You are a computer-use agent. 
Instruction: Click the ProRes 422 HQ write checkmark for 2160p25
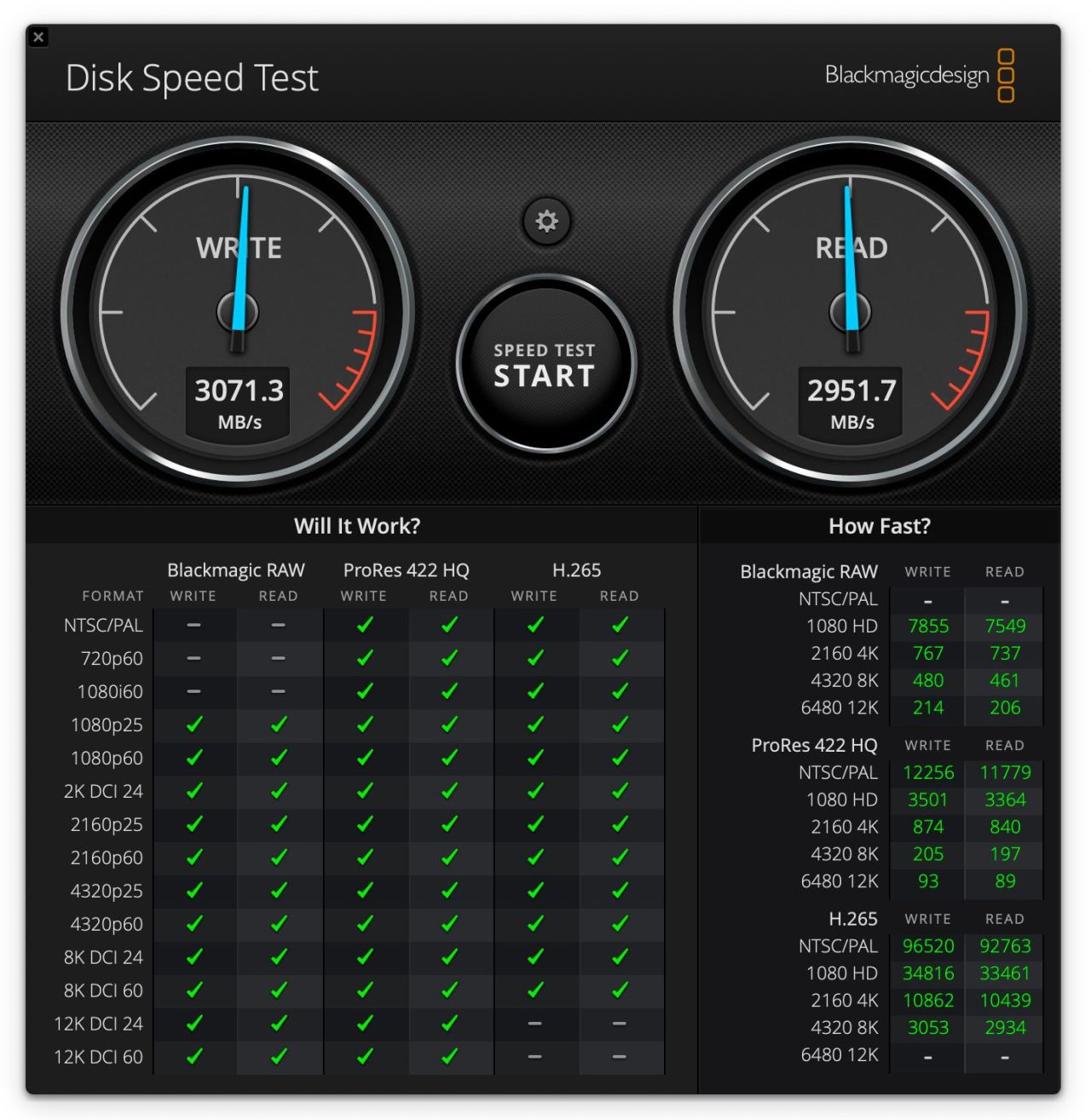365,824
